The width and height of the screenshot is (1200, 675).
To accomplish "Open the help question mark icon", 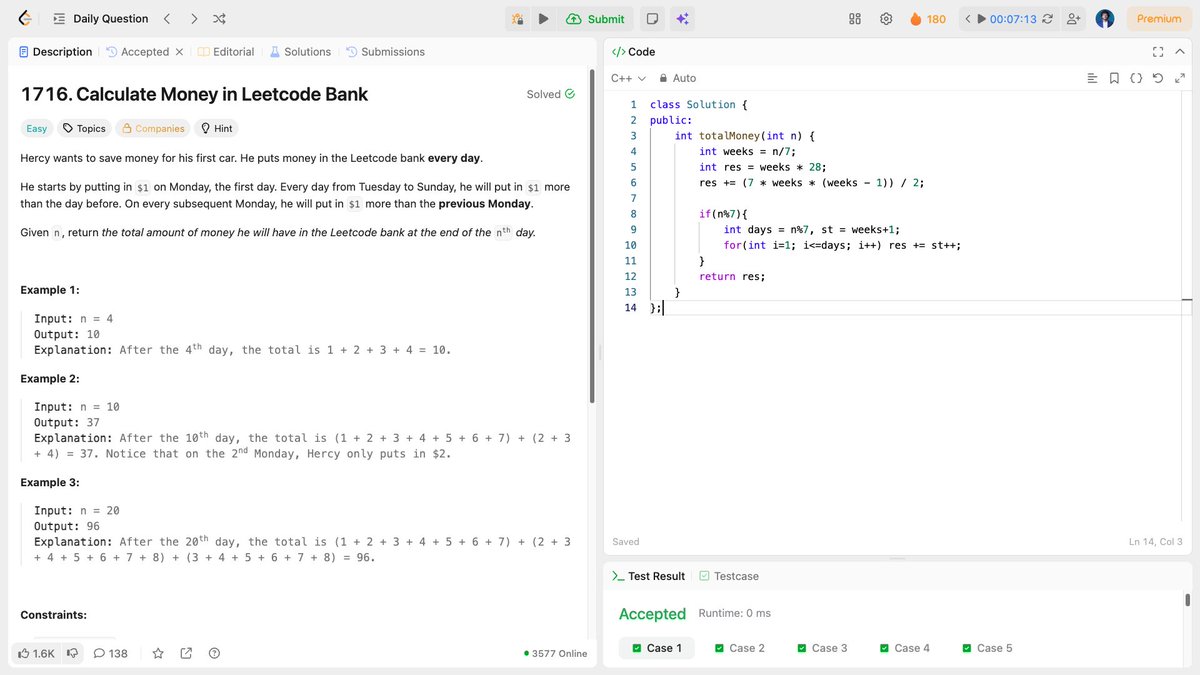I will [x=214, y=653].
